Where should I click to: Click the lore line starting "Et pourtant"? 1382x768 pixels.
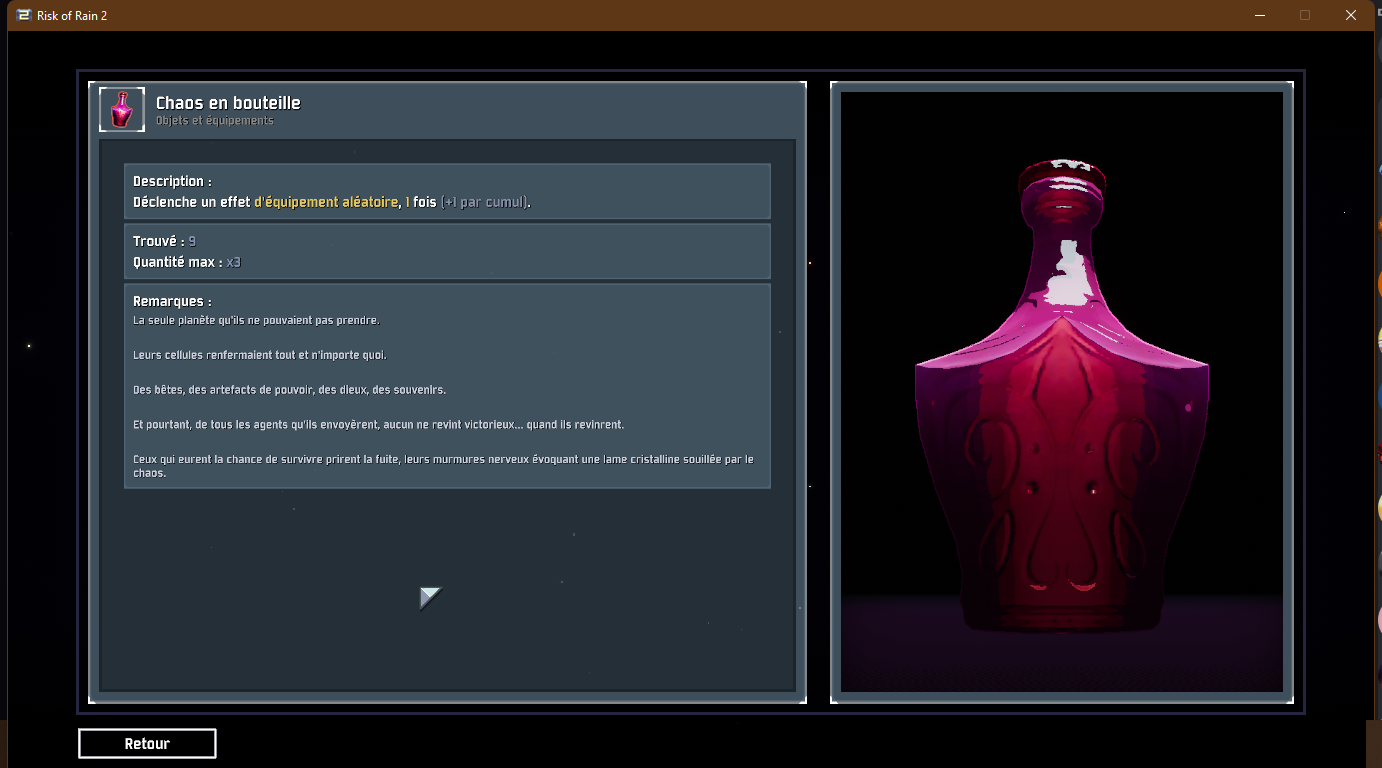378,425
